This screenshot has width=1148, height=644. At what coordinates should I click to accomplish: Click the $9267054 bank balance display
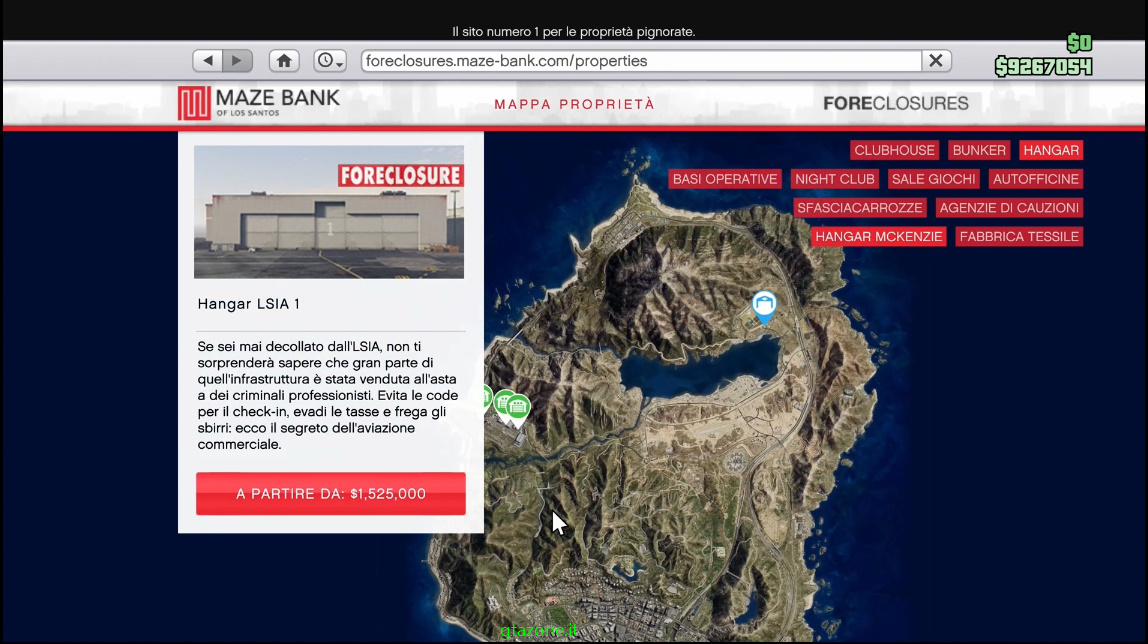pyautogui.click(x=1043, y=67)
